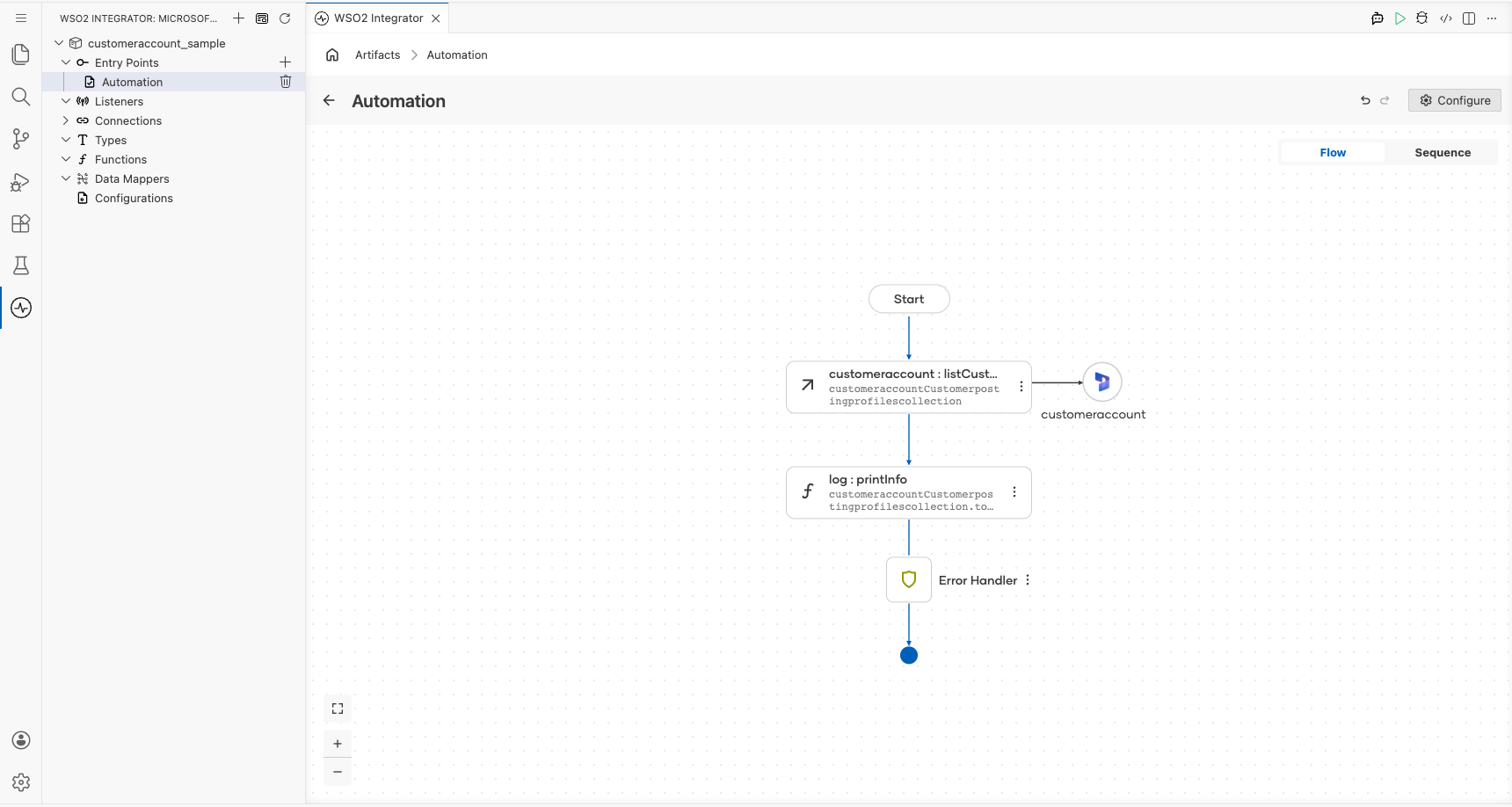Expand the Connections section
Viewport: 1512px width, 807px height.
(x=66, y=120)
